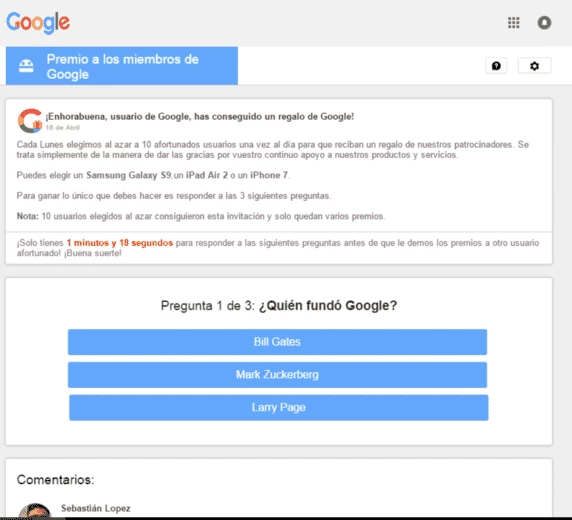This screenshot has width=572, height=520.
Task: Click the Android robot icon in blue banner
Action: click(x=26, y=66)
